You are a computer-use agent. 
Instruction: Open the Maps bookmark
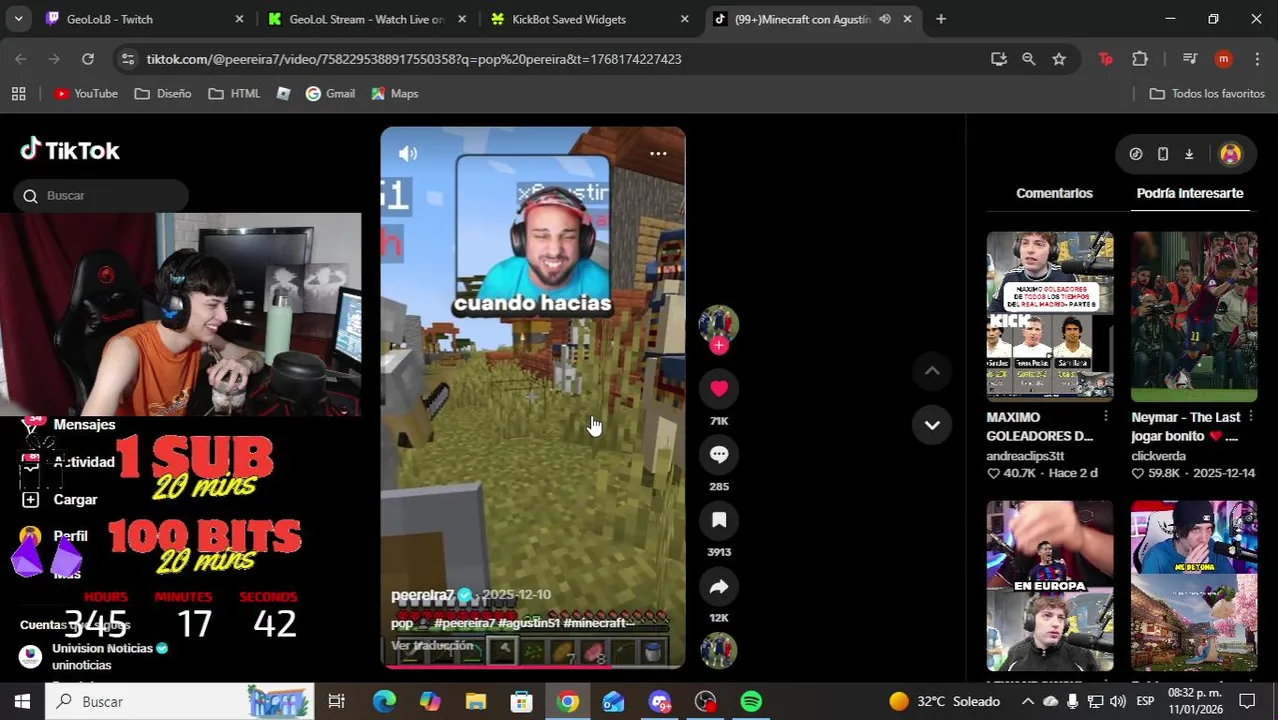click(x=394, y=93)
